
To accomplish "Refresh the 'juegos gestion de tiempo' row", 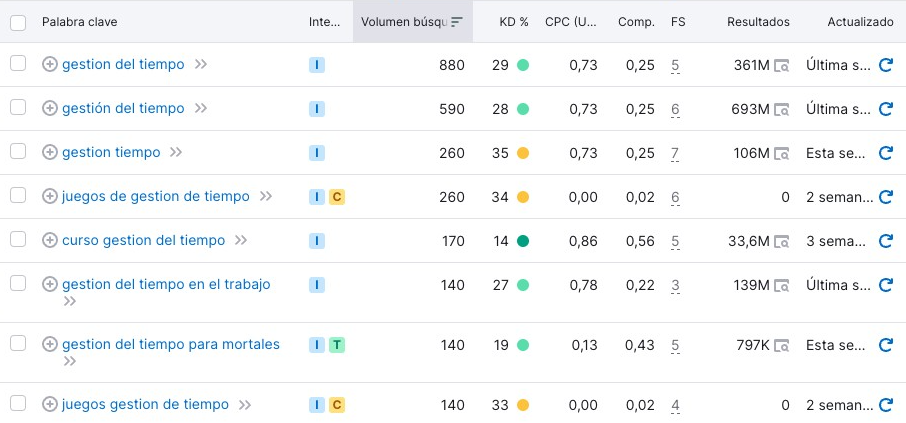I will [885, 405].
